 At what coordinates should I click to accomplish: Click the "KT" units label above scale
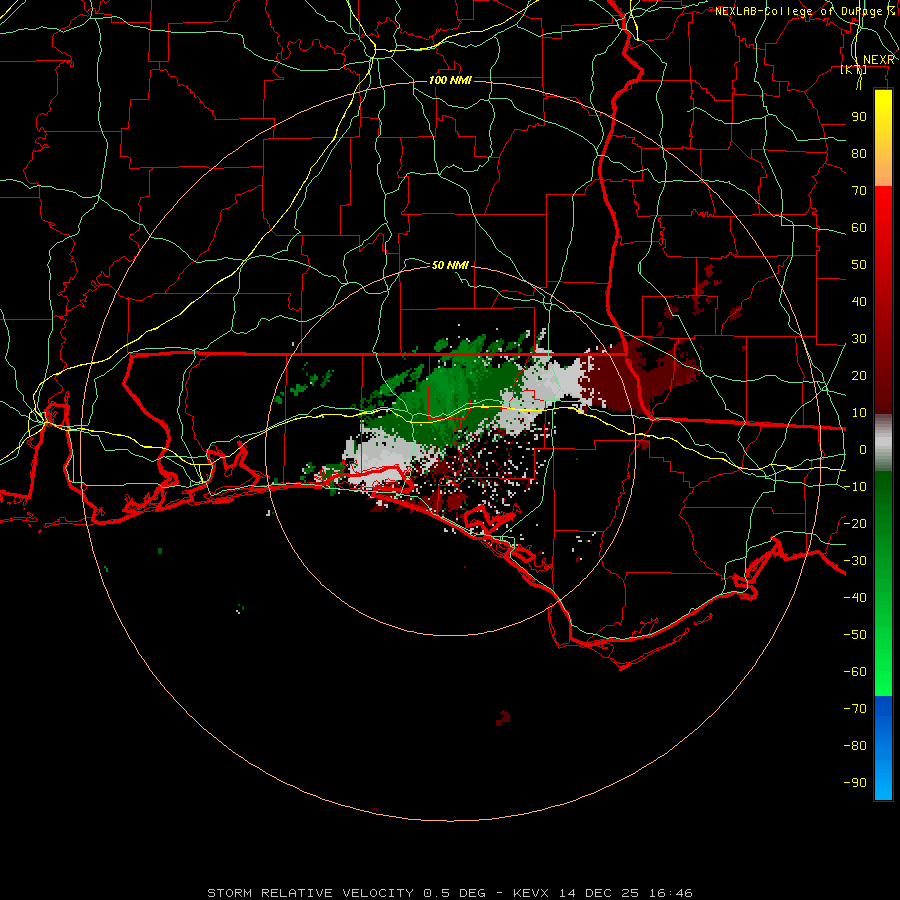tap(854, 70)
